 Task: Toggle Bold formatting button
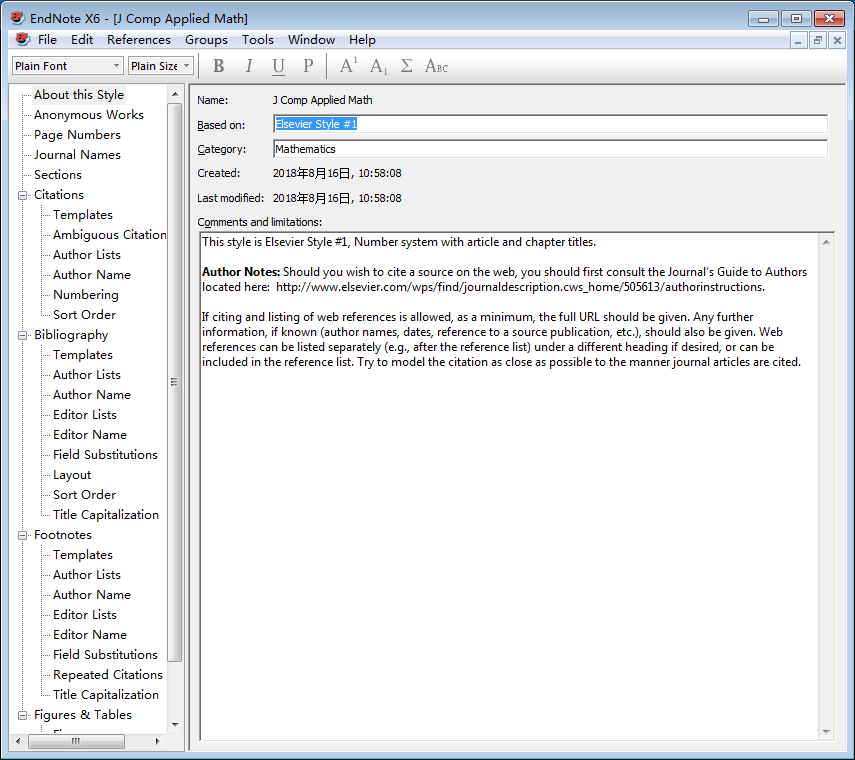[x=219, y=66]
